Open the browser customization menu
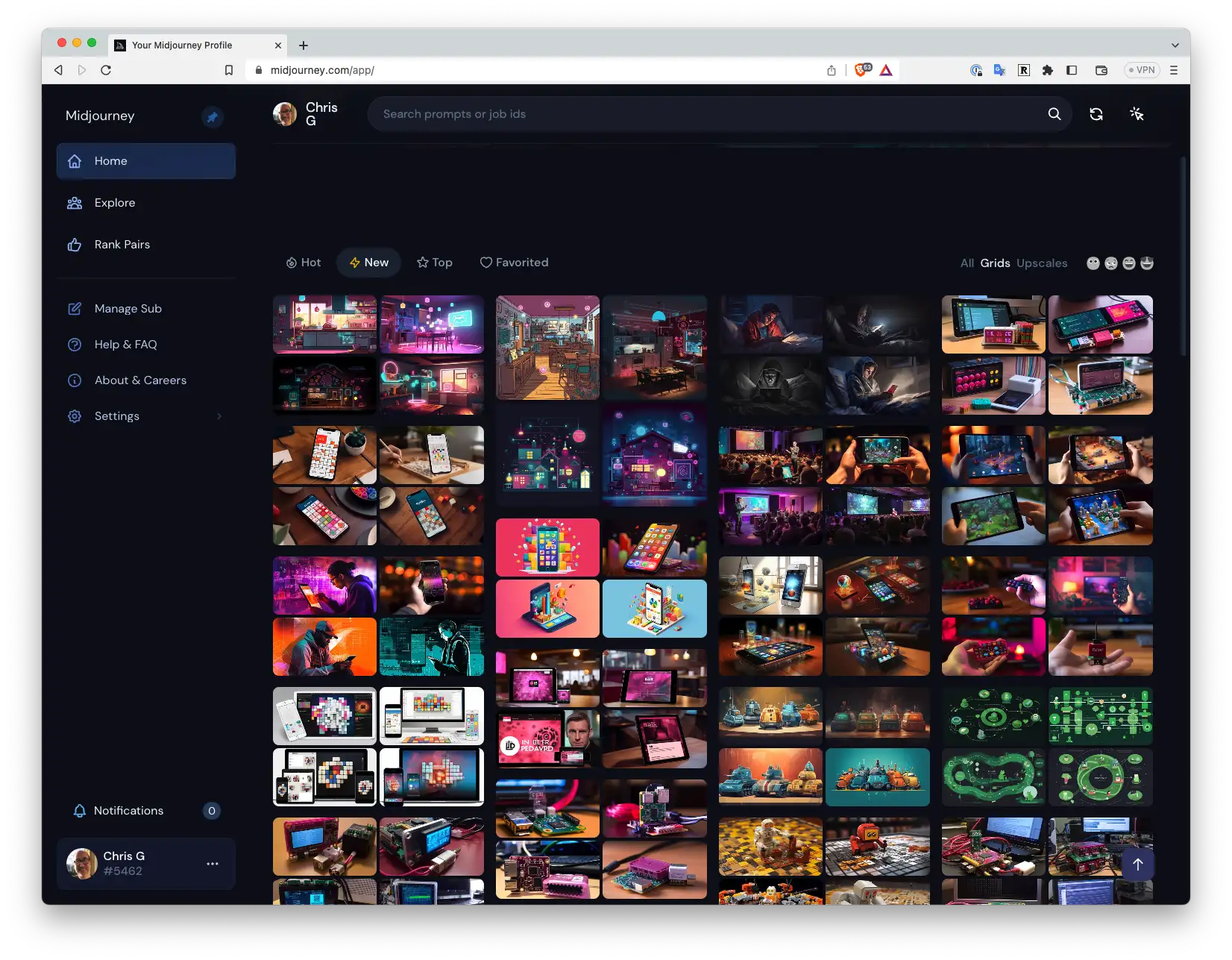The width and height of the screenshot is (1232, 960). coord(1173,69)
